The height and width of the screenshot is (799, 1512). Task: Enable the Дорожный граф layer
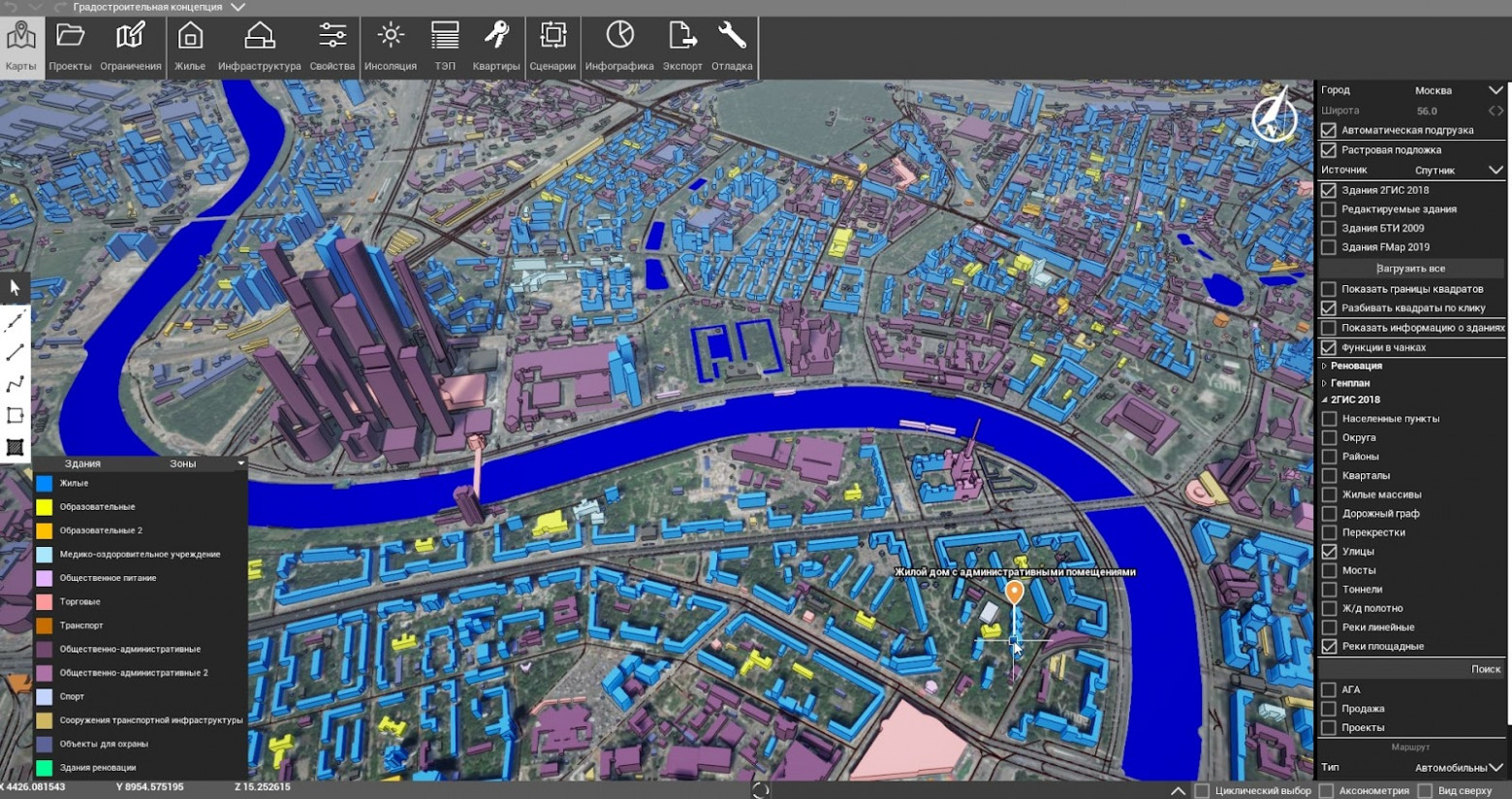(x=1329, y=514)
